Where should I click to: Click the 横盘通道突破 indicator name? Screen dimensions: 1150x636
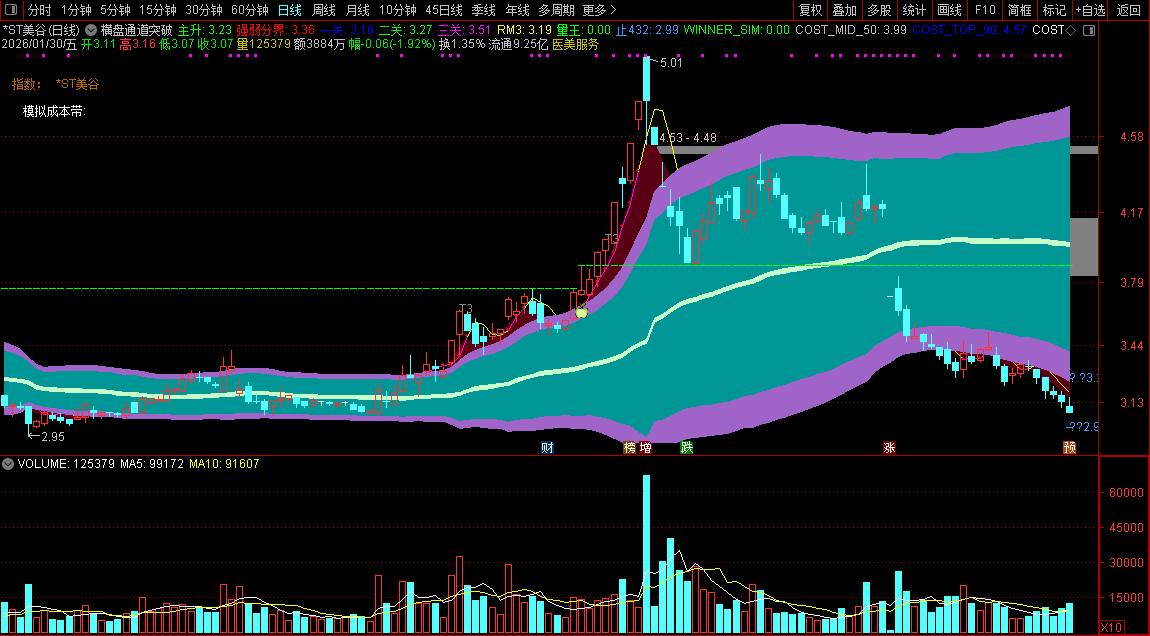point(136,30)
